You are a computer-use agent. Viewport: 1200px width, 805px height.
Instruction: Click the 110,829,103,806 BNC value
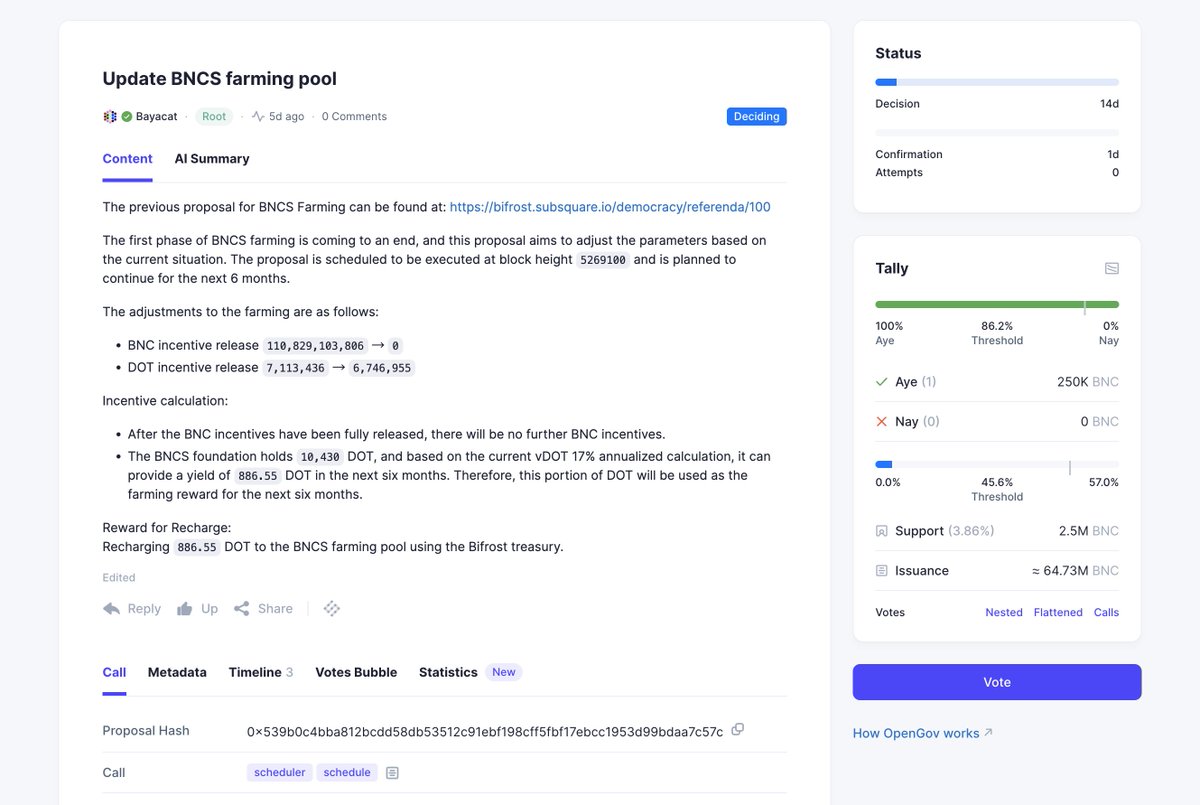(x=314, y=345)
